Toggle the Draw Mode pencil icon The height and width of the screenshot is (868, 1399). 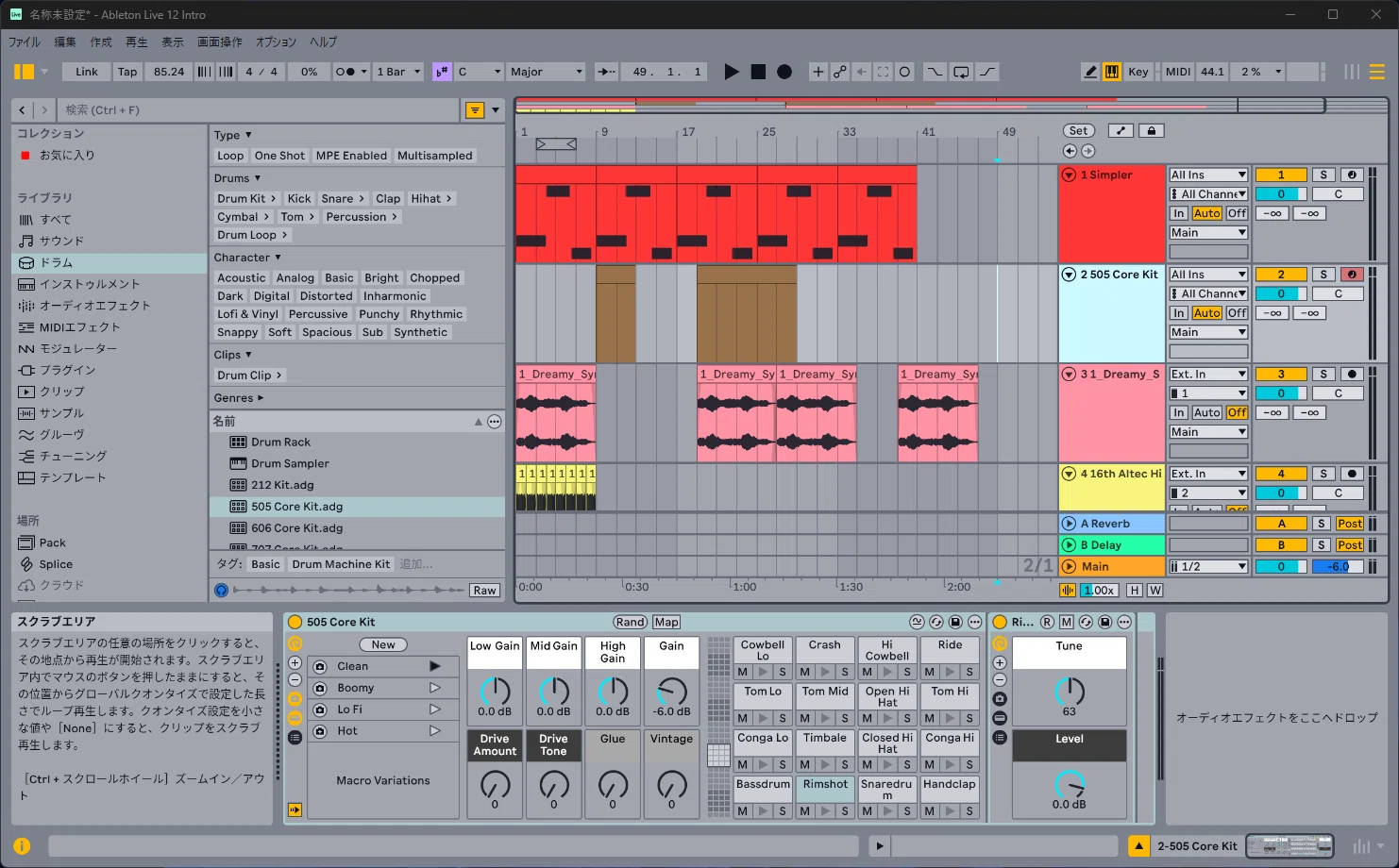click(1090, 72)
